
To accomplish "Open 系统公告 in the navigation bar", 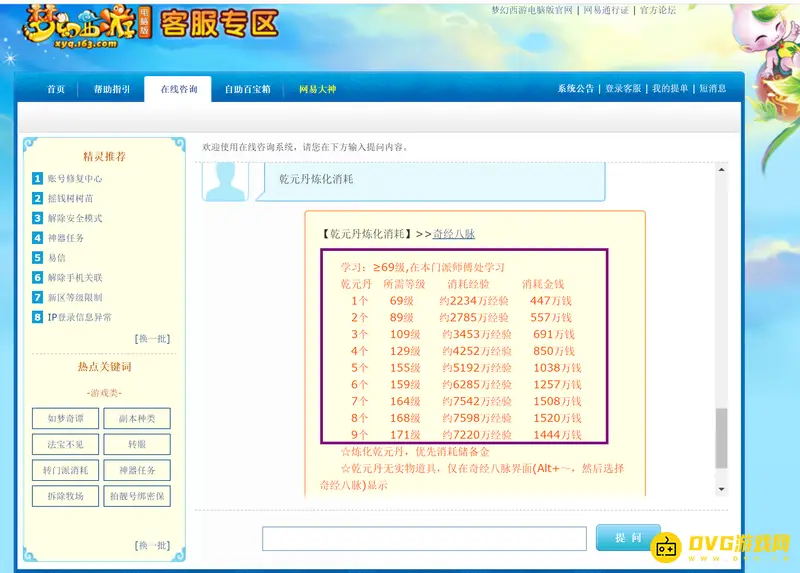I will coord(576,88).
